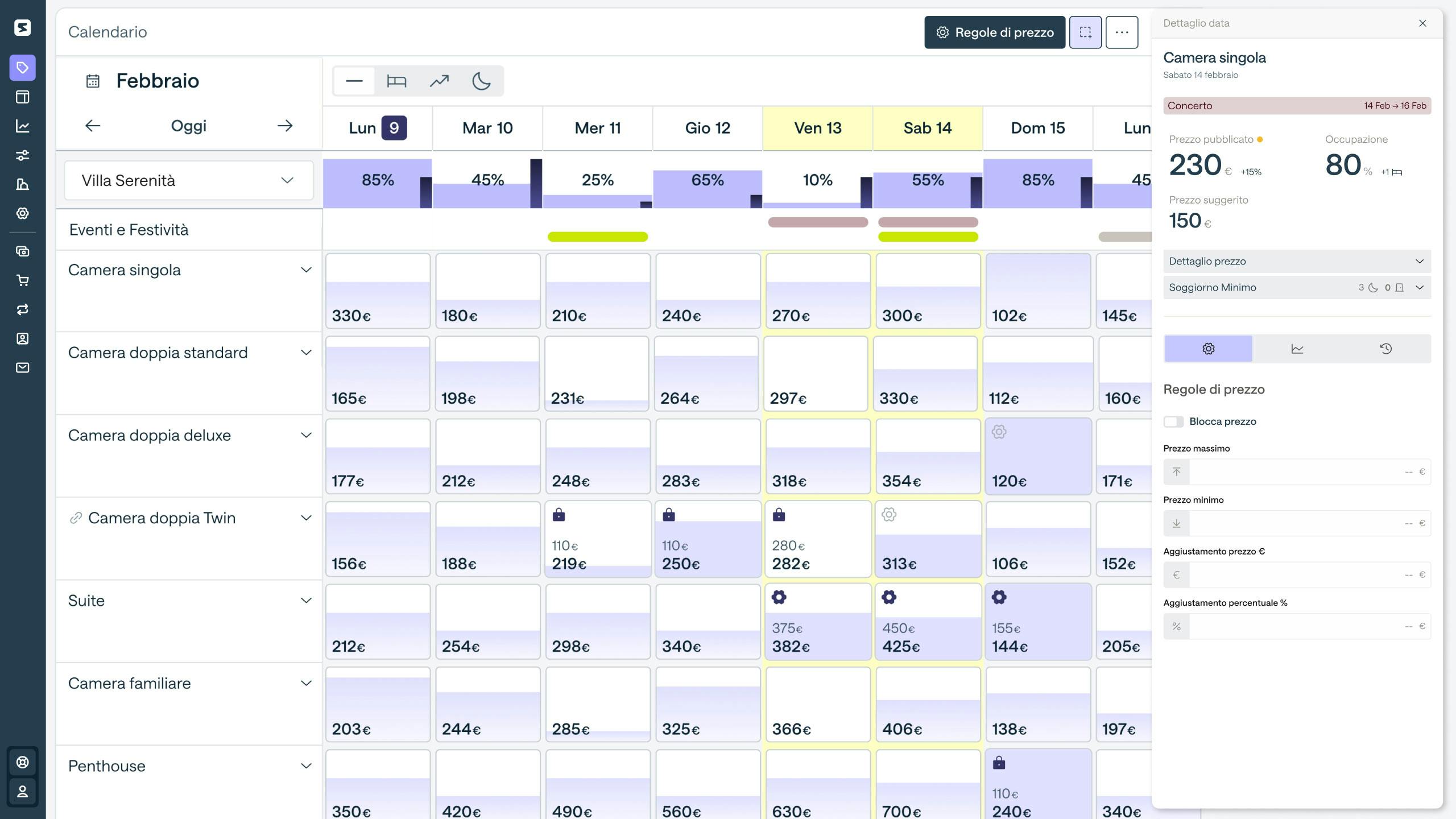This screenshot has height=819, width=1456.
Task: Expand the Dettaglio prezzo section
Action: coord(1297,261)
